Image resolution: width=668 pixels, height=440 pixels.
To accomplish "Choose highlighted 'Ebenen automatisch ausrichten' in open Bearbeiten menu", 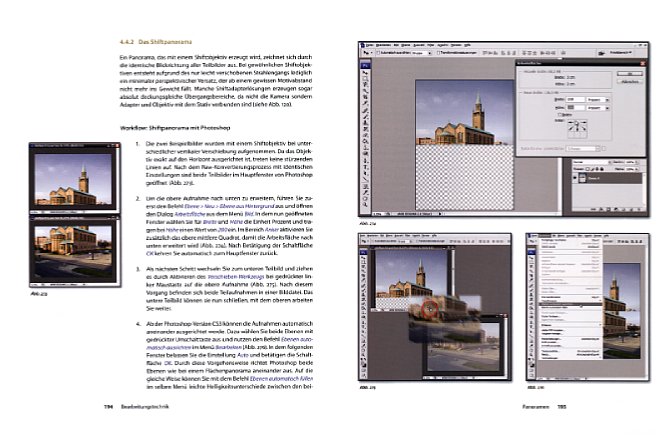I will tap(570, 305).
